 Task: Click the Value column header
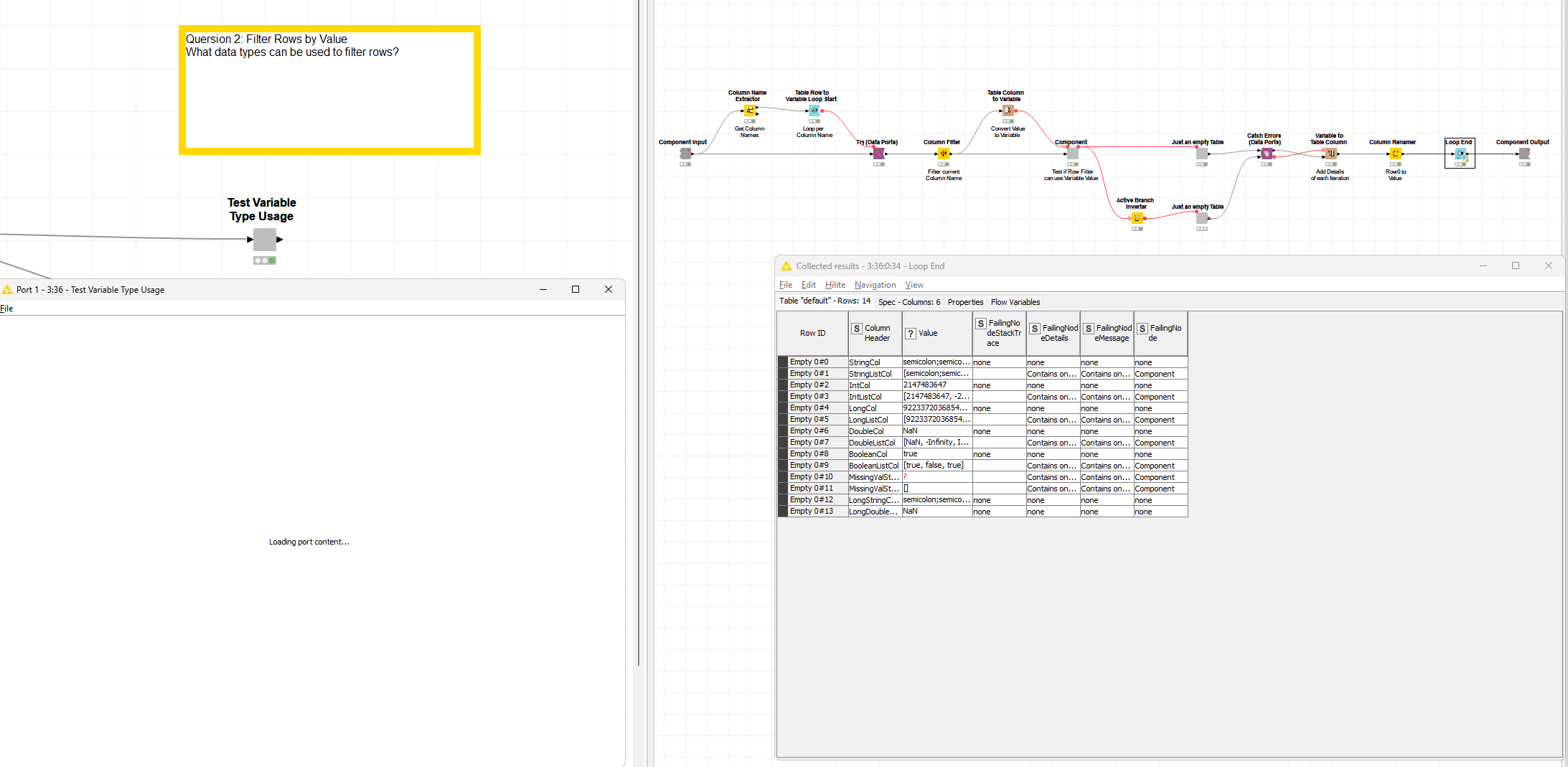[x=936, y=334]
